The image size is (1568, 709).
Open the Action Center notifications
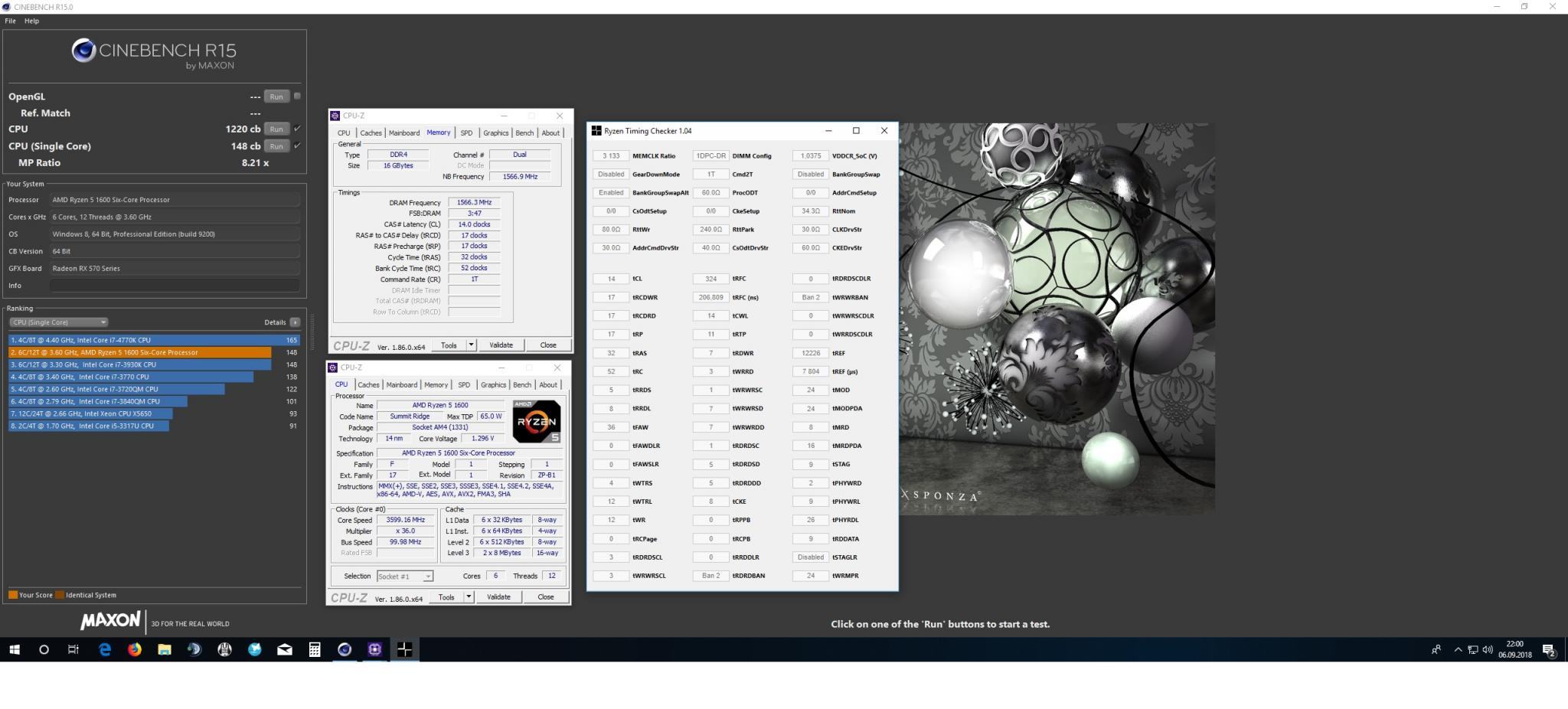pos(1548,650)
